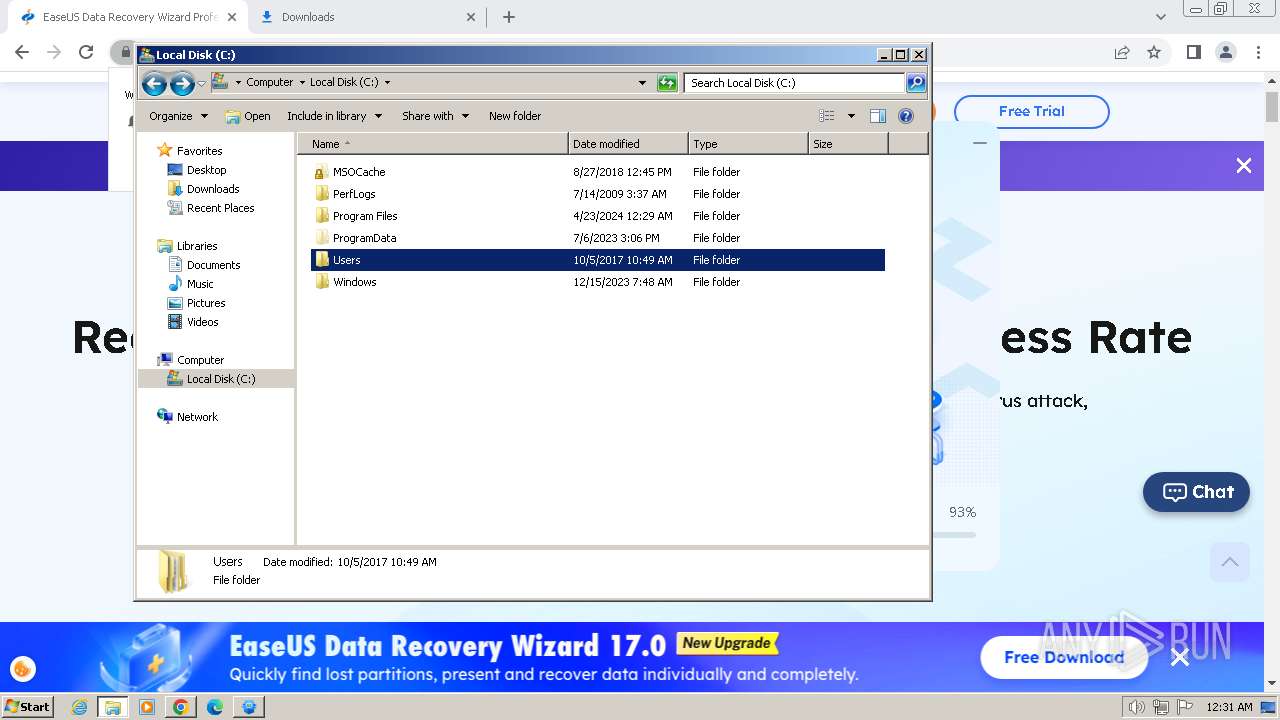This screenshot has width=1280, height=720.
Task: Open the Chrome three-dot menu
Action: pyautogui.click(x=1258, y=52)
